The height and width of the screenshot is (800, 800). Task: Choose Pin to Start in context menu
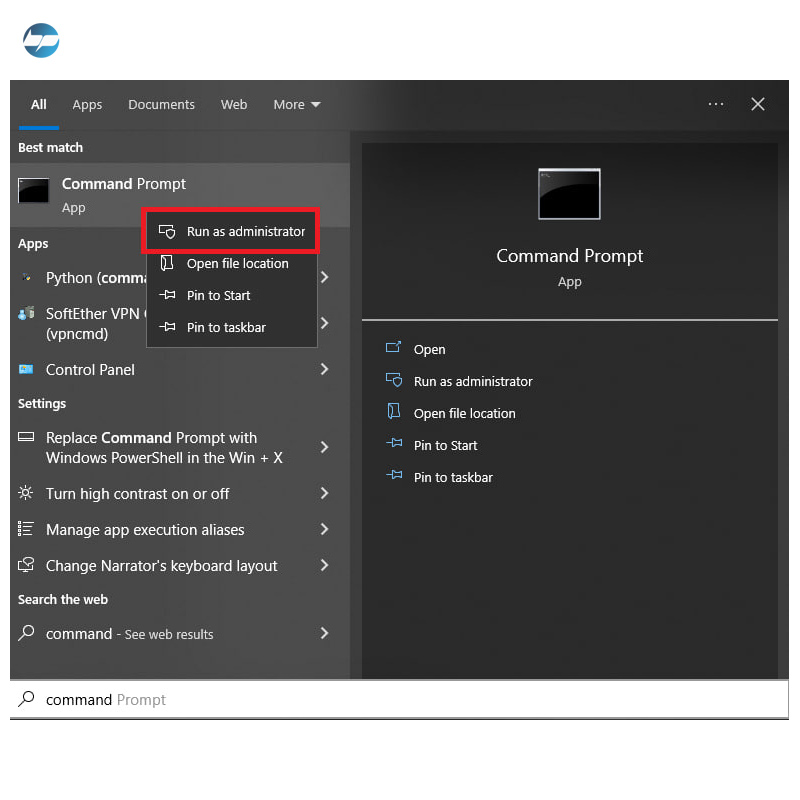pos(232,295)
